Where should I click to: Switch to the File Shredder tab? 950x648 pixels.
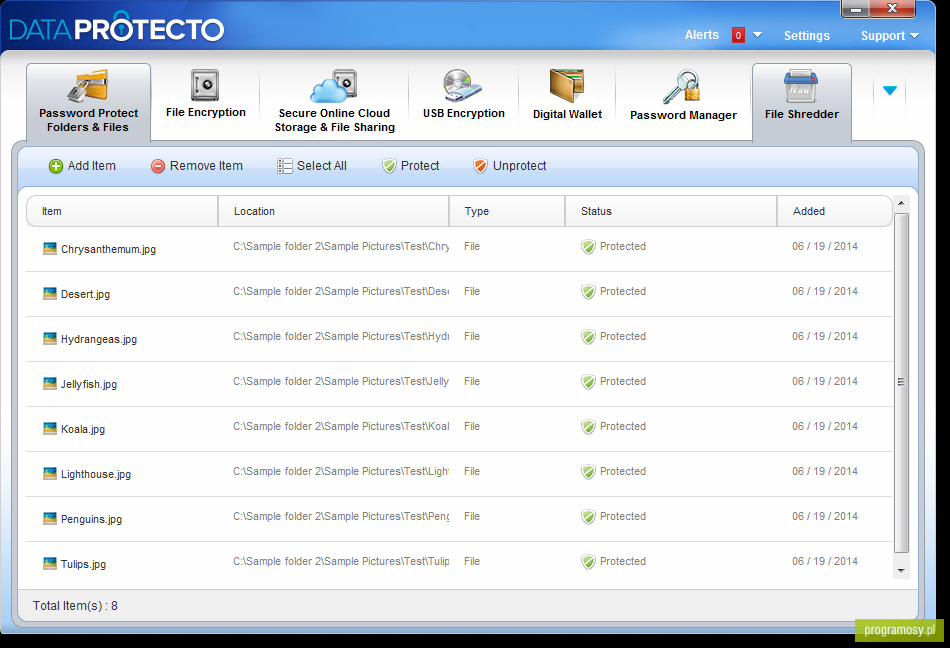pyautogui.click(x=802, y=102)
